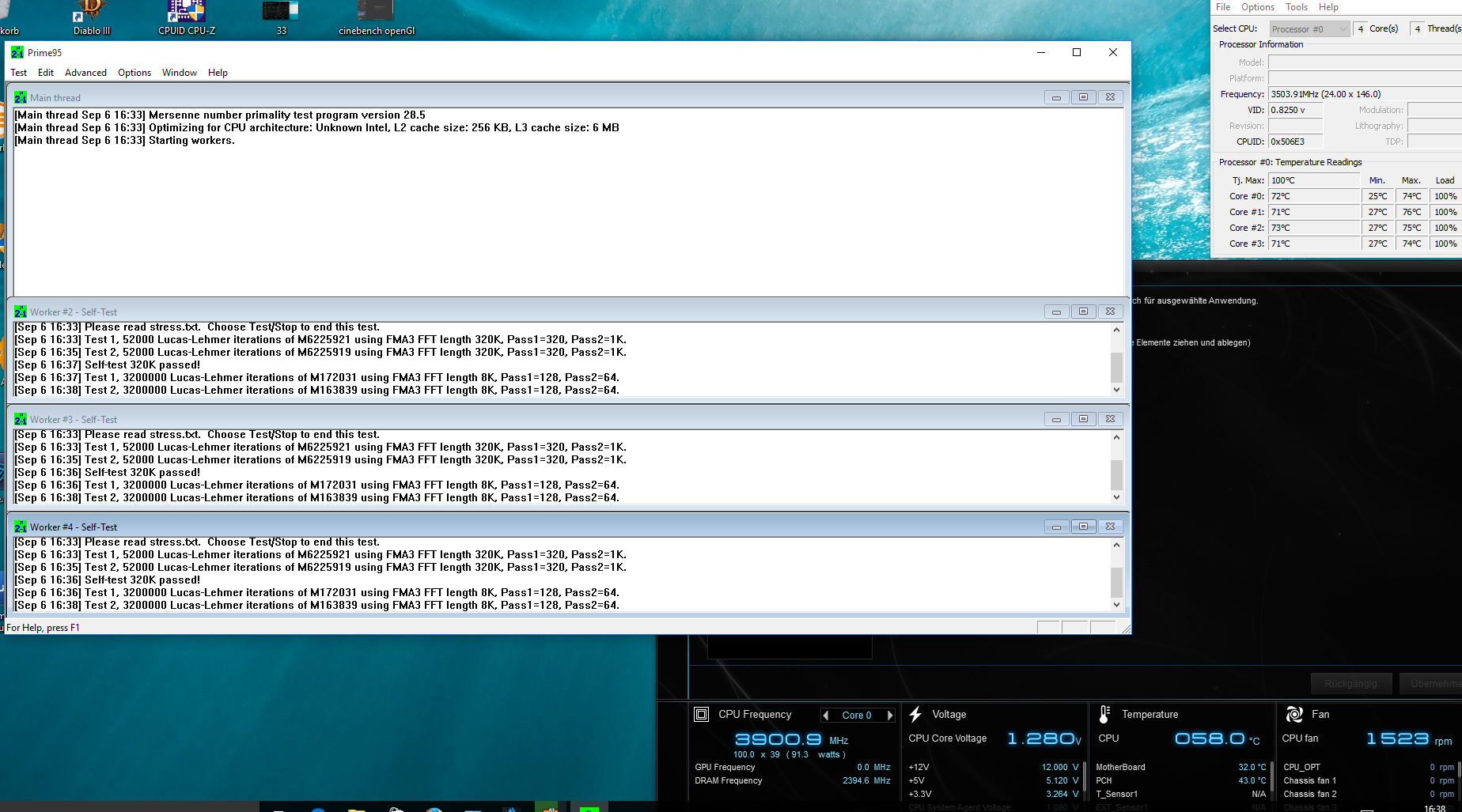
Task: Click the Worker #2 scrollbar thumb
Action: (1116, 368)
